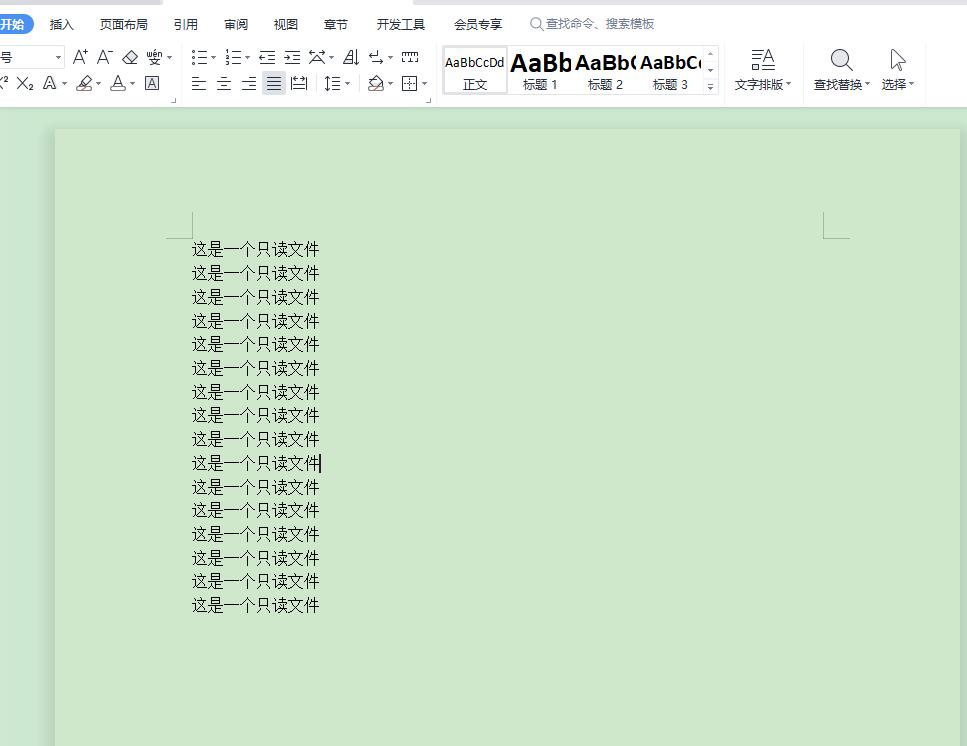Apply the 标题 3 style
Screen dimensions: 967x746
(x=670, y=70)
